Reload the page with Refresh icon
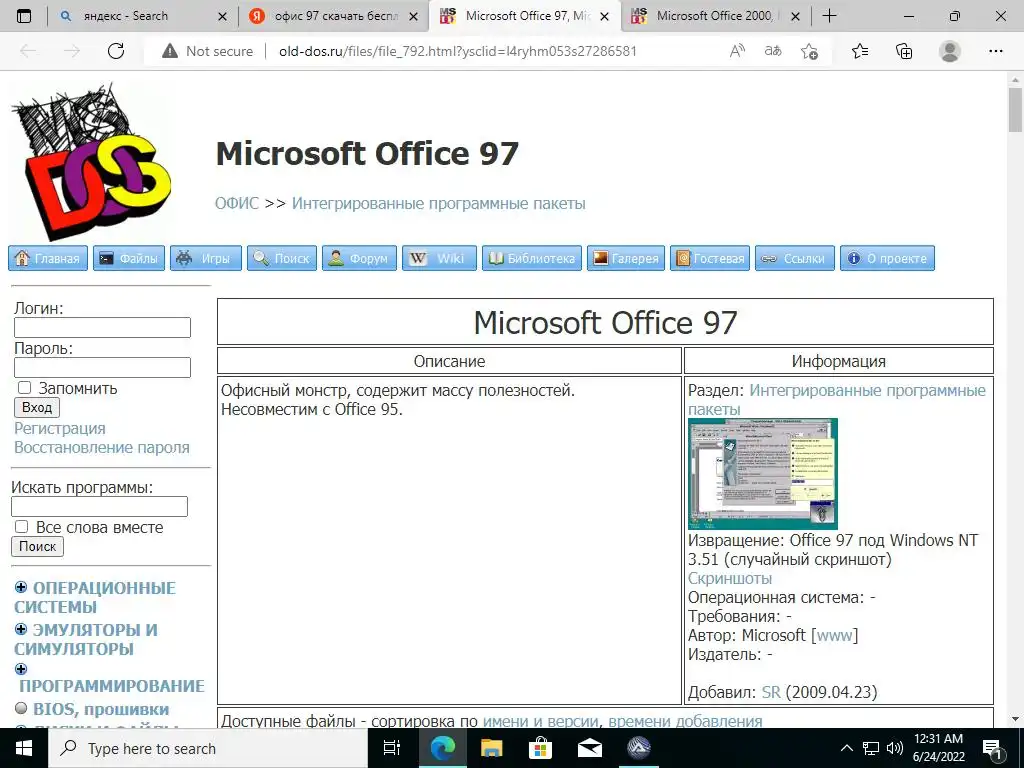The image size is (1024, 768). (x=116, y=51)
